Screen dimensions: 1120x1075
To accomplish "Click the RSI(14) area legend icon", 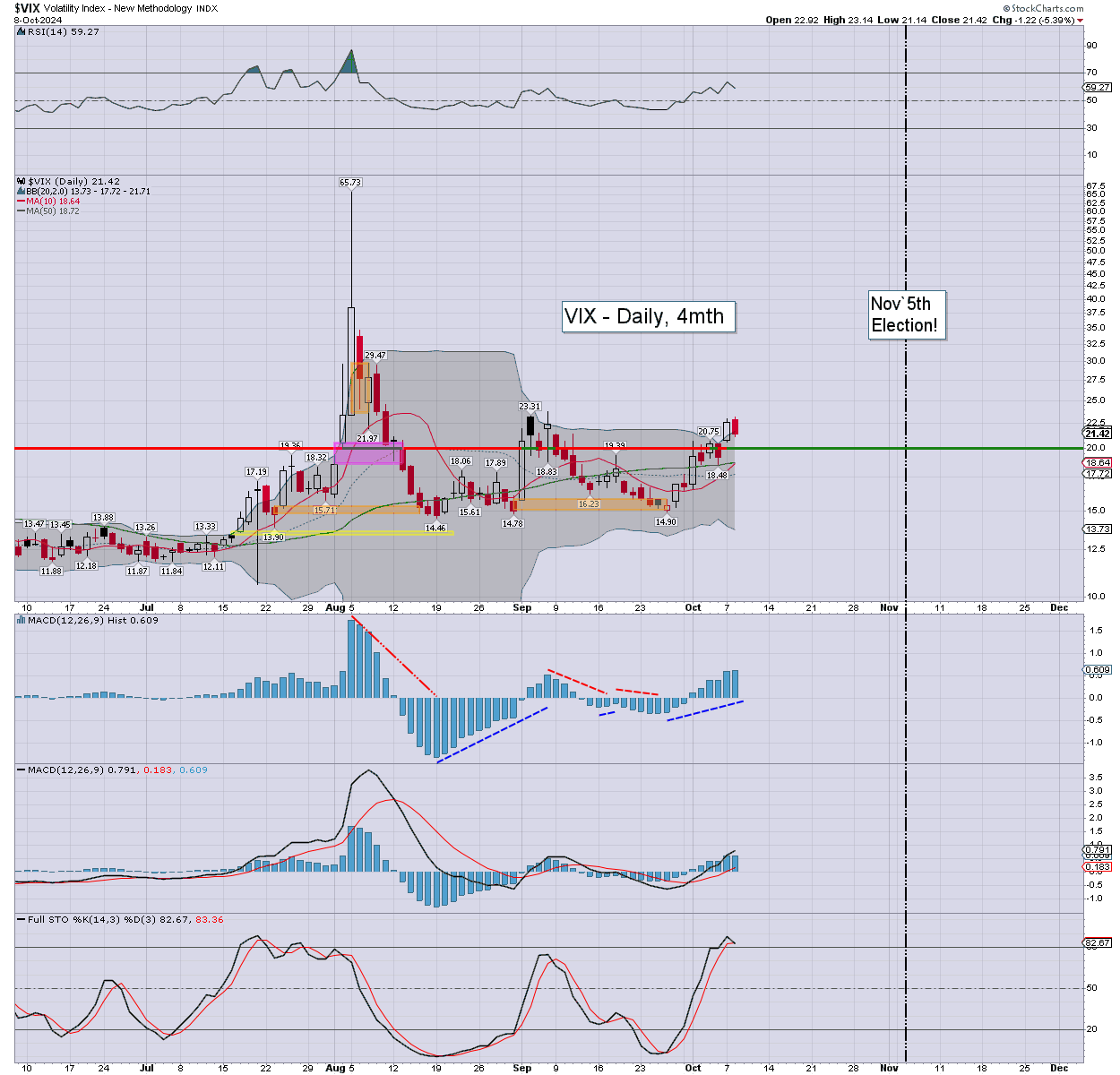I will point(21,31).
